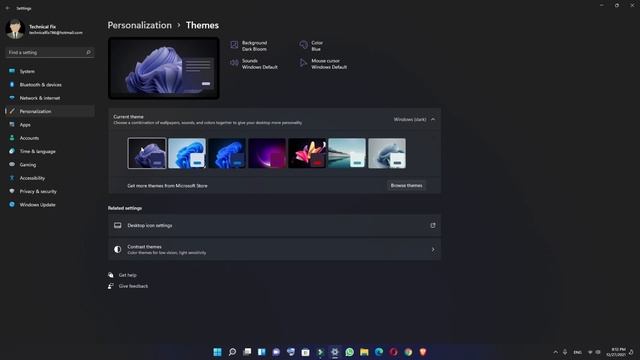Click the microphone icon in system tray
The height and width of the screenshot is (360, 640).
tap(565, 352)
